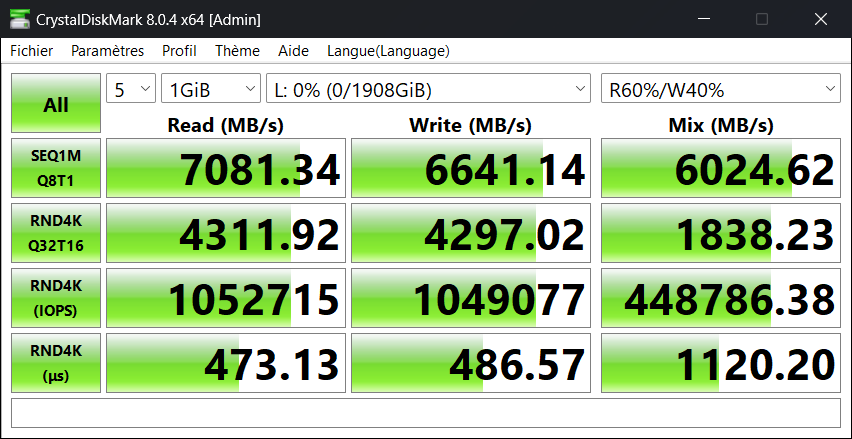852x439 pixels.
Task: Open the test count dropdown showing 5
Action: click(x=131, y=90)
